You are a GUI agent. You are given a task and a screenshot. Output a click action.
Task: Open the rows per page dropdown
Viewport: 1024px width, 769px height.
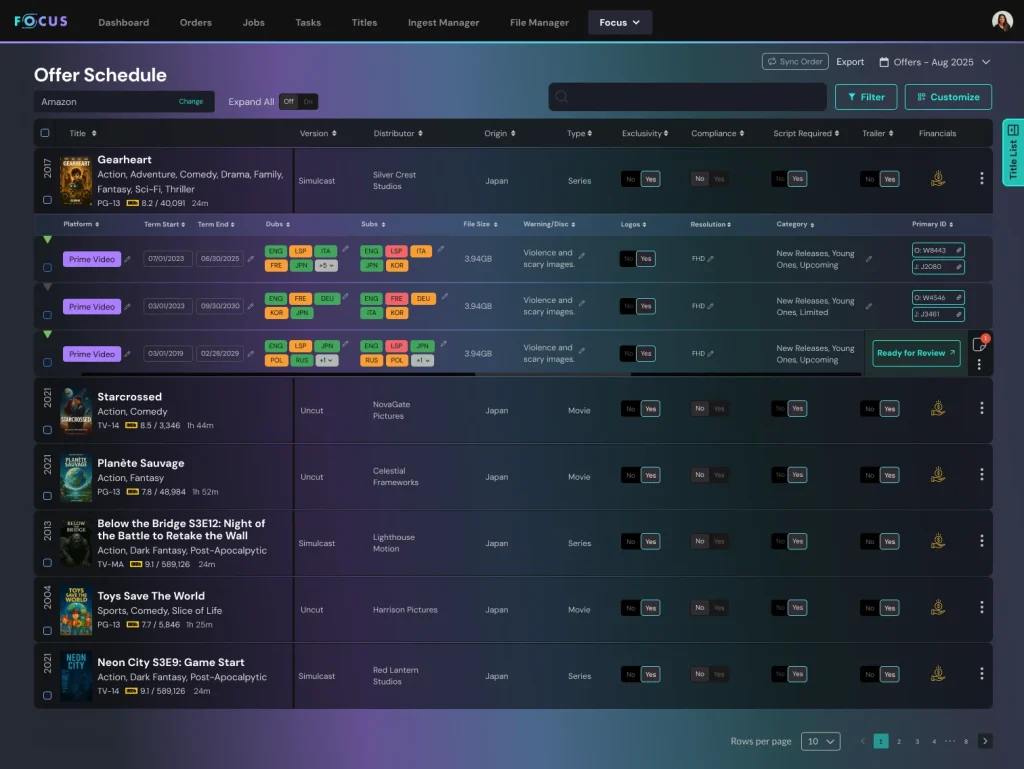coord(820,741)
